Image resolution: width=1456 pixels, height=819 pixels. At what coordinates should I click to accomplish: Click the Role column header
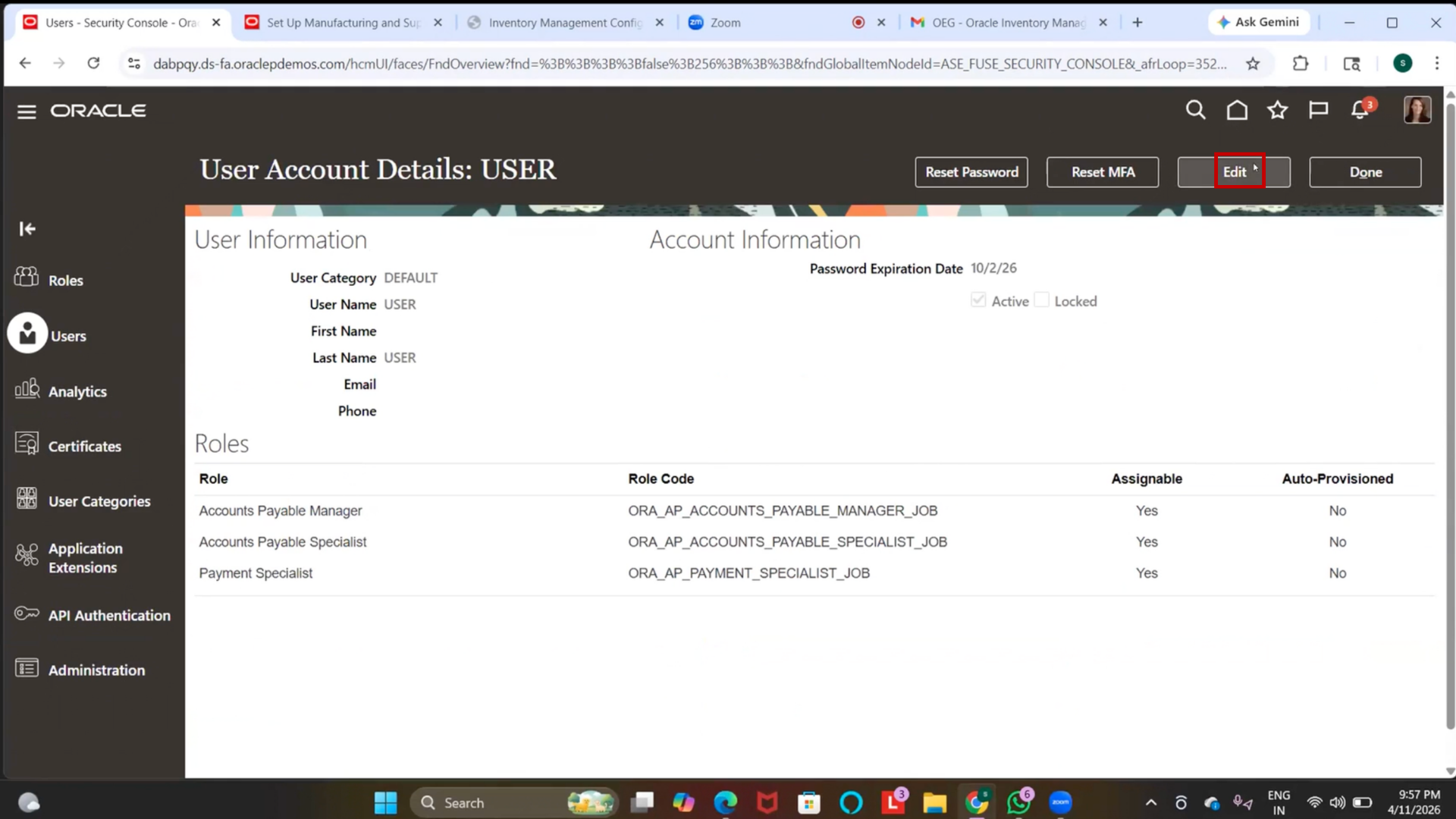[213, 479]
